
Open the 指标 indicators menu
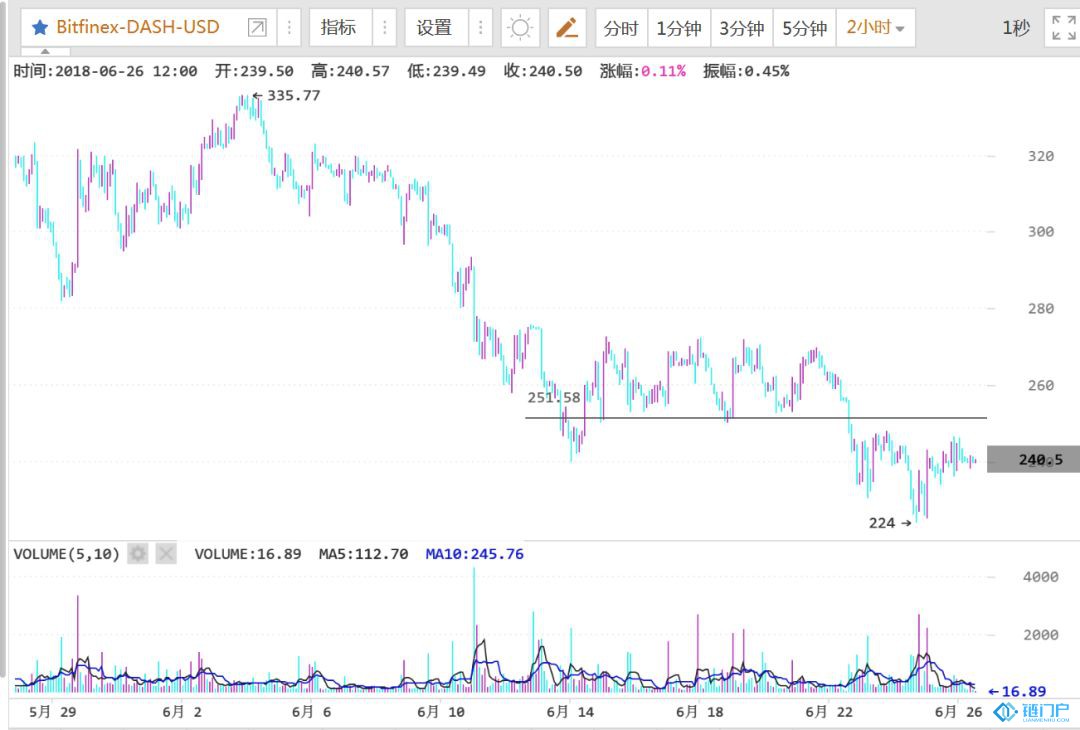point(338,28)
